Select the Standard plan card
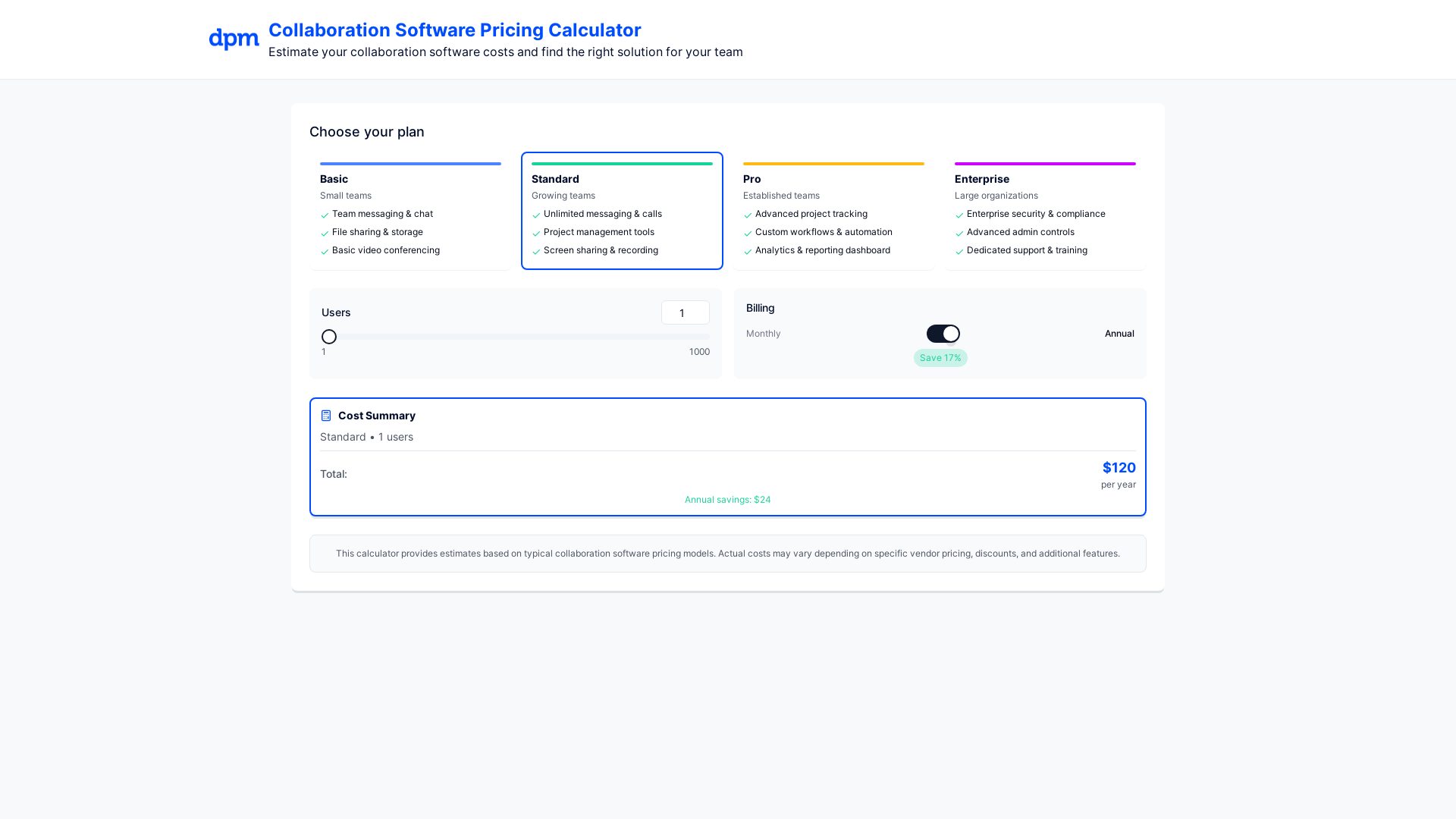This screenshot has width=1456, height=819. (x=622, y=211)
